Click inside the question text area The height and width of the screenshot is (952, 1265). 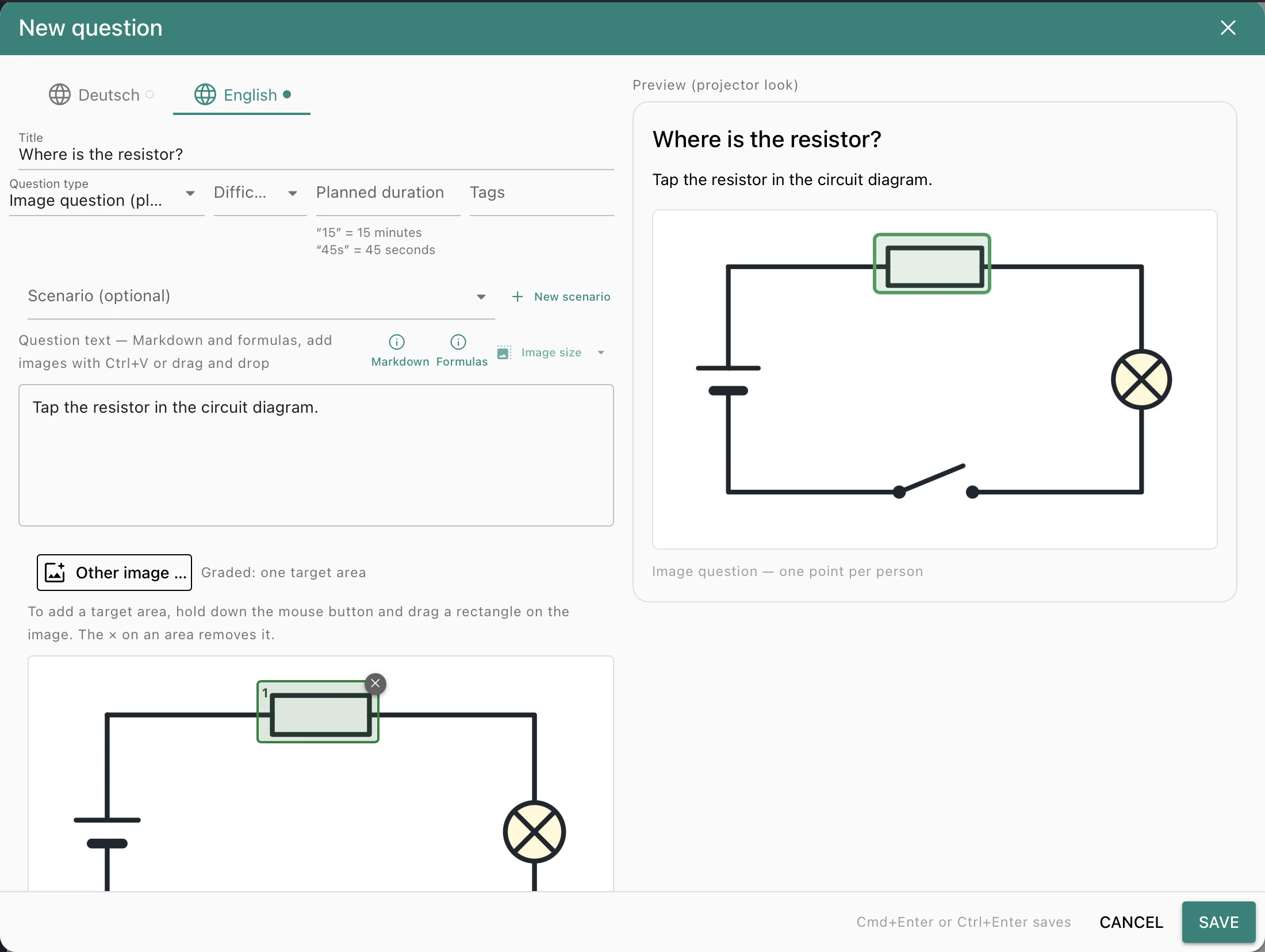pos(316,455)
